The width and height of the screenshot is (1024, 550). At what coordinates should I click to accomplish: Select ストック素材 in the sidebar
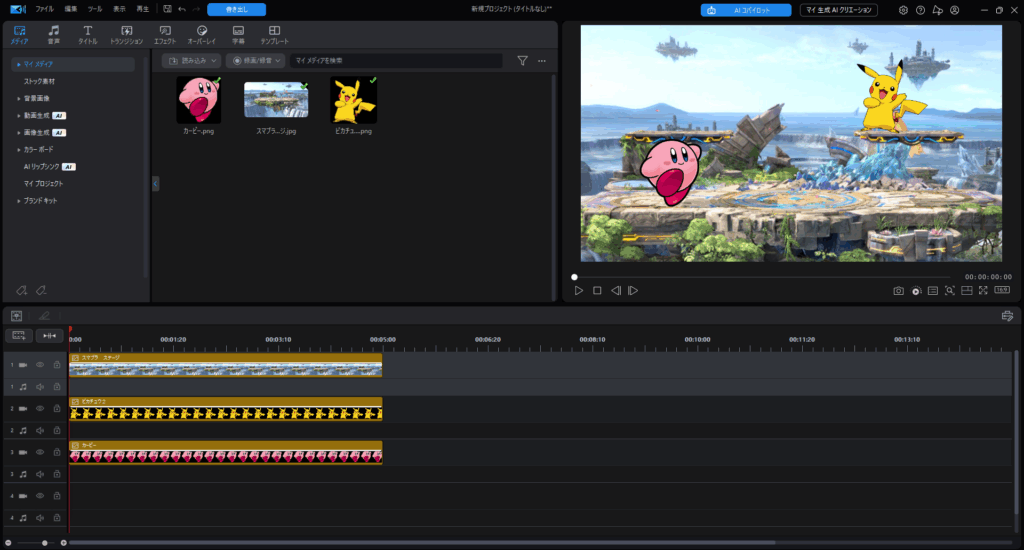pyautogui.click(x=39, y=81)
